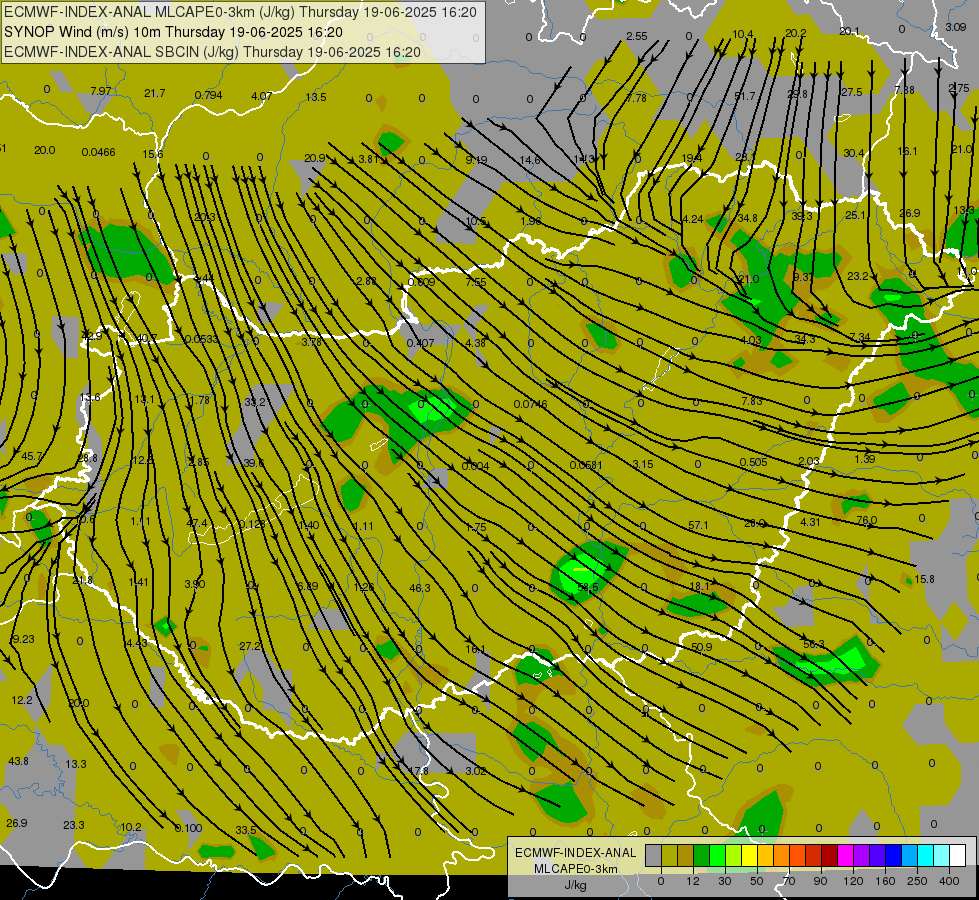Click the white swatch at the legend's end
Viewport: 979px width, 900px height.
[x=958, y=856]
